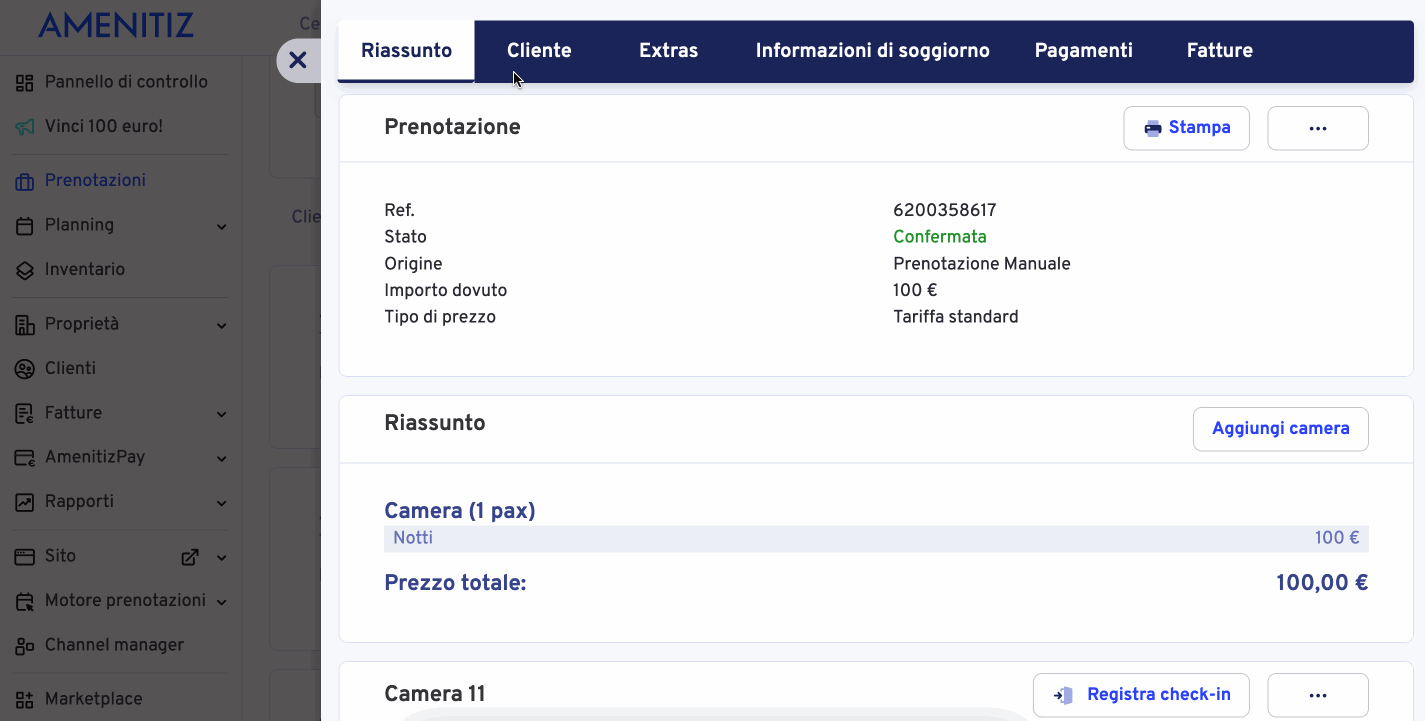Open the Extras tab
The image size is (1425, 721).
click(x=668, y=50)
